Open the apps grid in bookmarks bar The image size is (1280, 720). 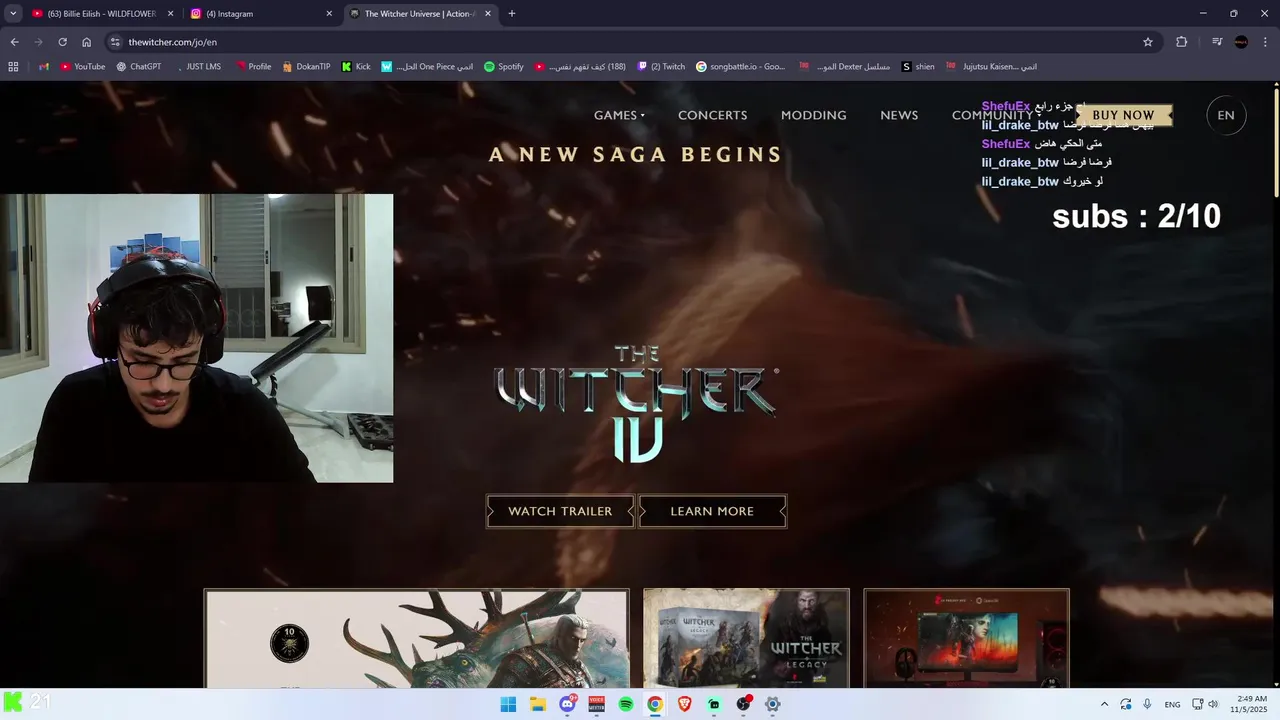coord(13,66)
